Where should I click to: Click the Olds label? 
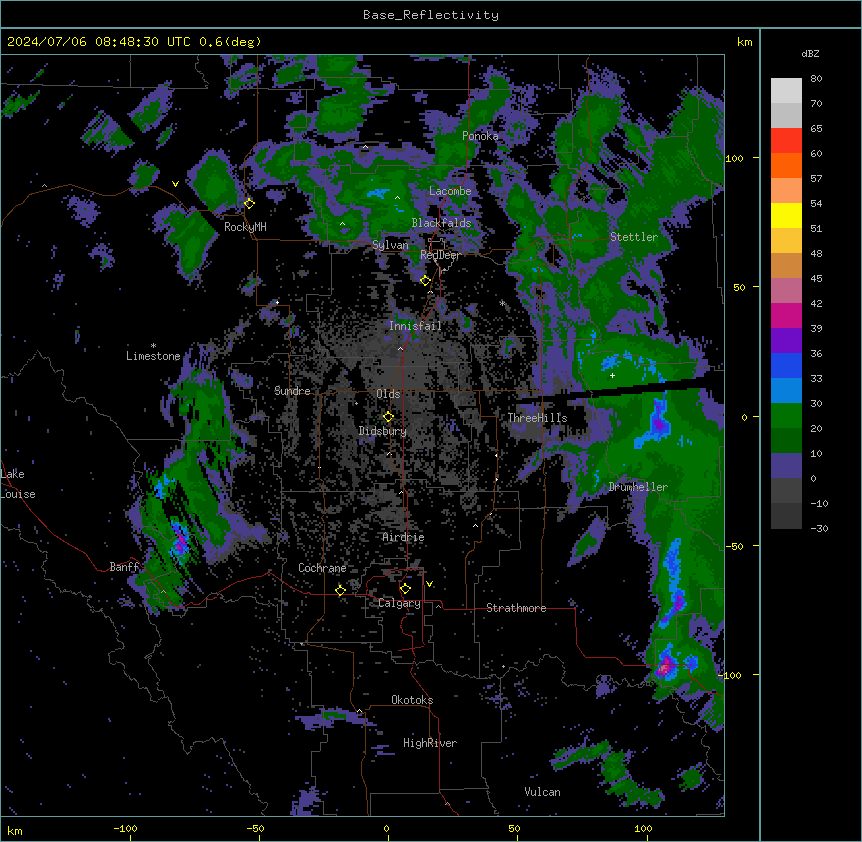pyautogui.click(x=388, y=394)
